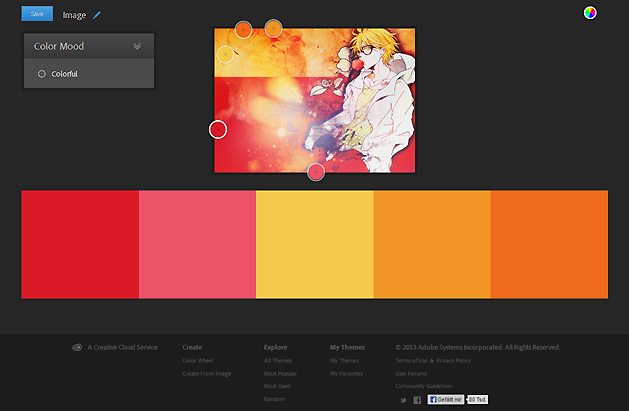Open All Themes footer link

[x=278, y=360]
